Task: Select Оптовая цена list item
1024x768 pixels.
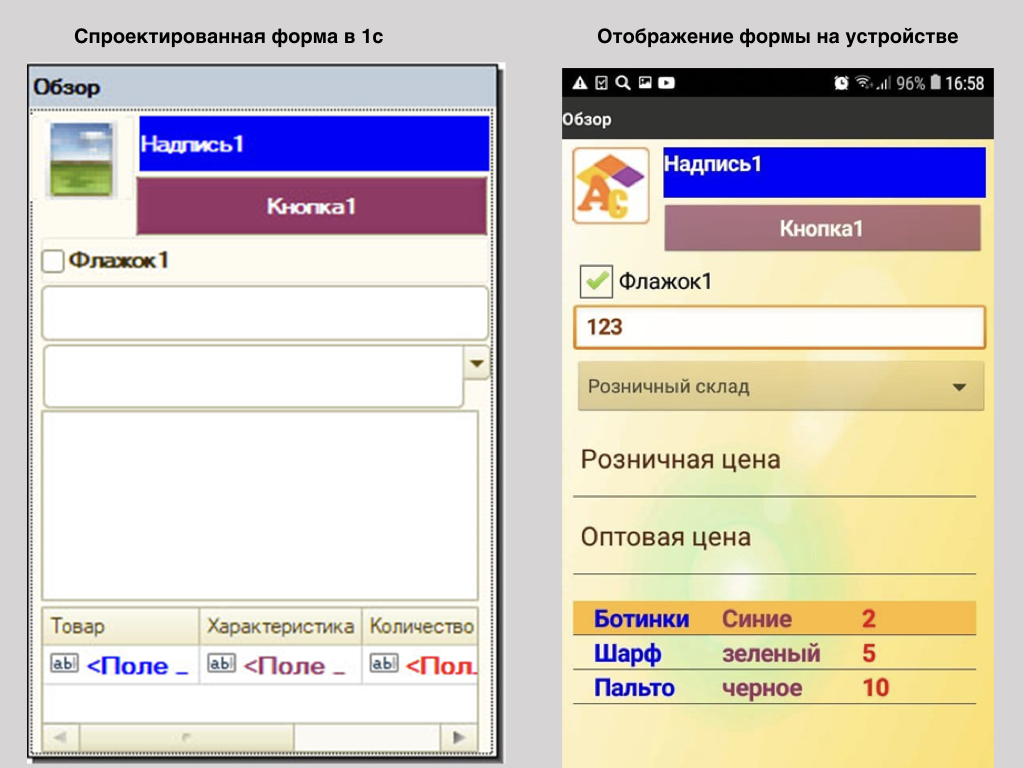Action: point(775,537)
